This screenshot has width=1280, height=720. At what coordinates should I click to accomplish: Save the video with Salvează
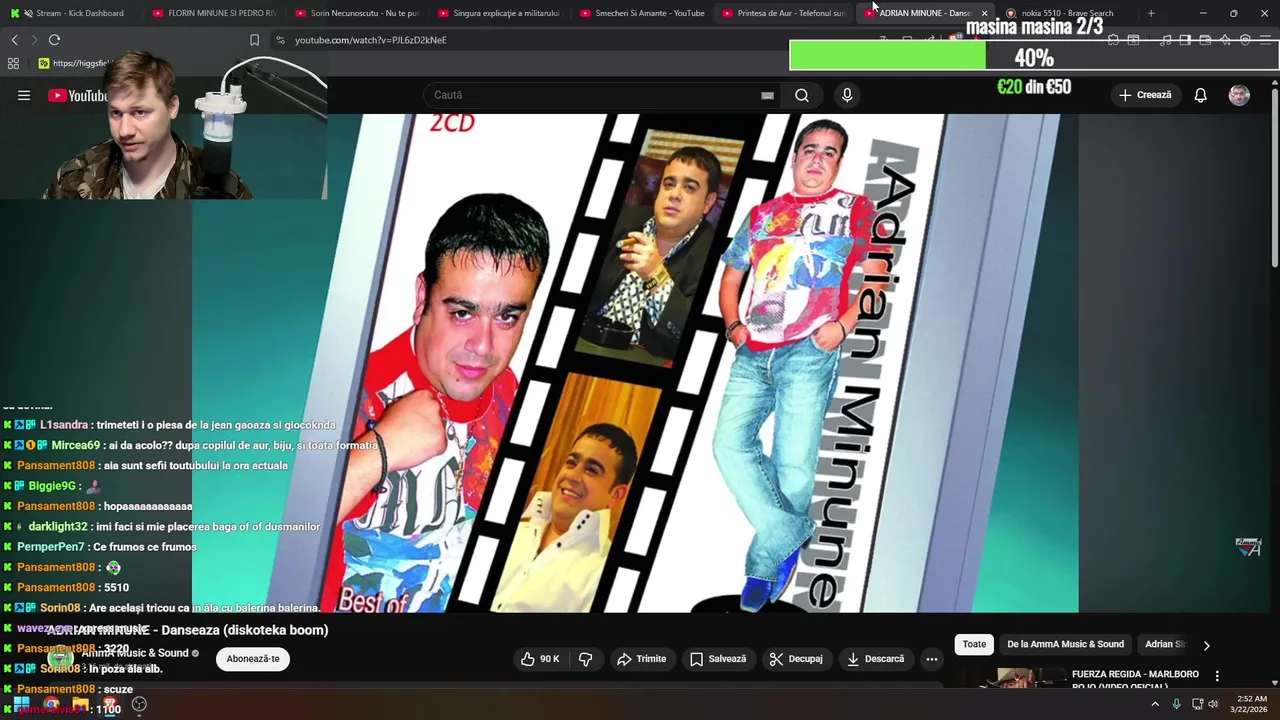(x=718, y=659)
